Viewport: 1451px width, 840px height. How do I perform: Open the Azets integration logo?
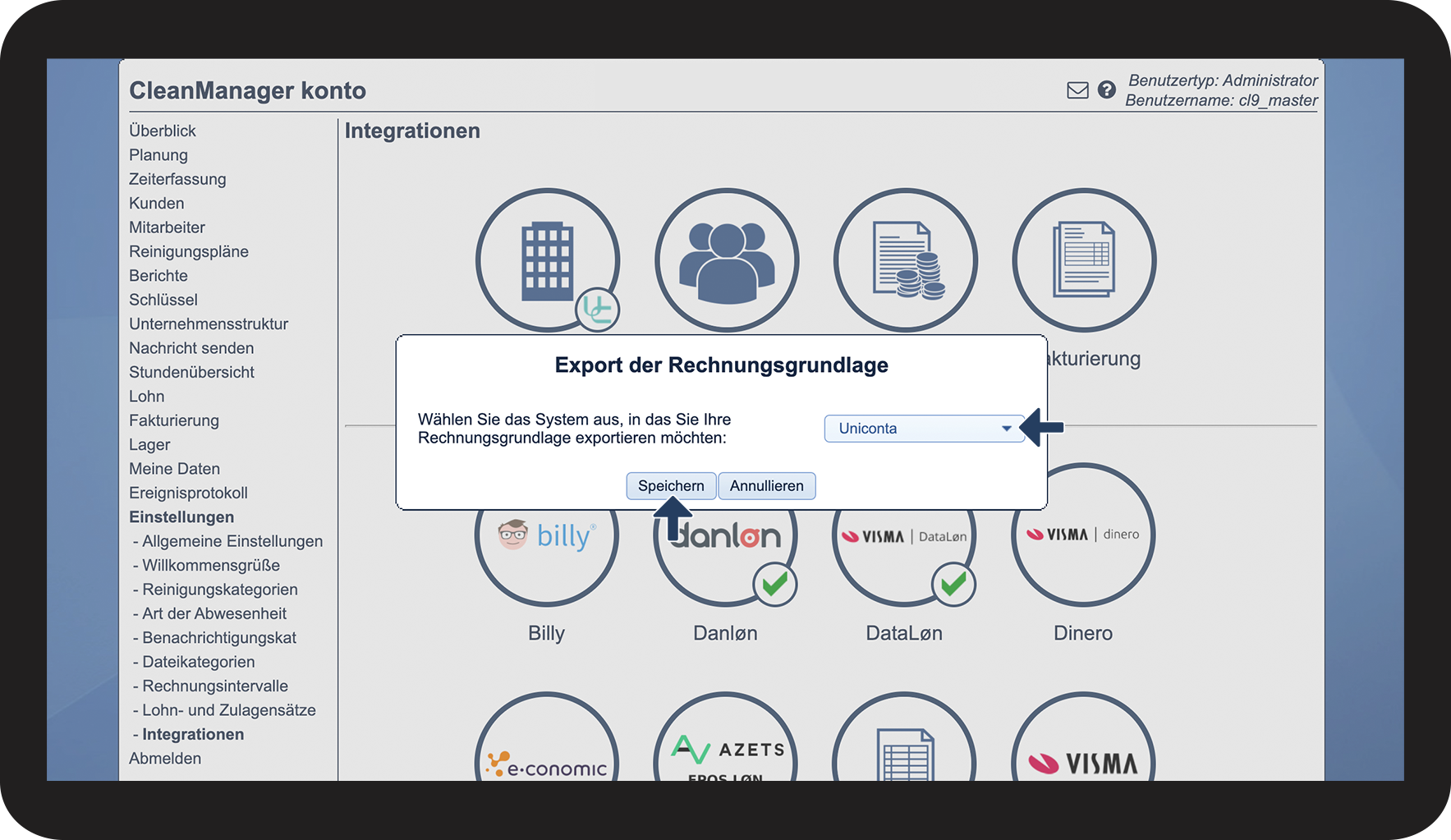726,754
